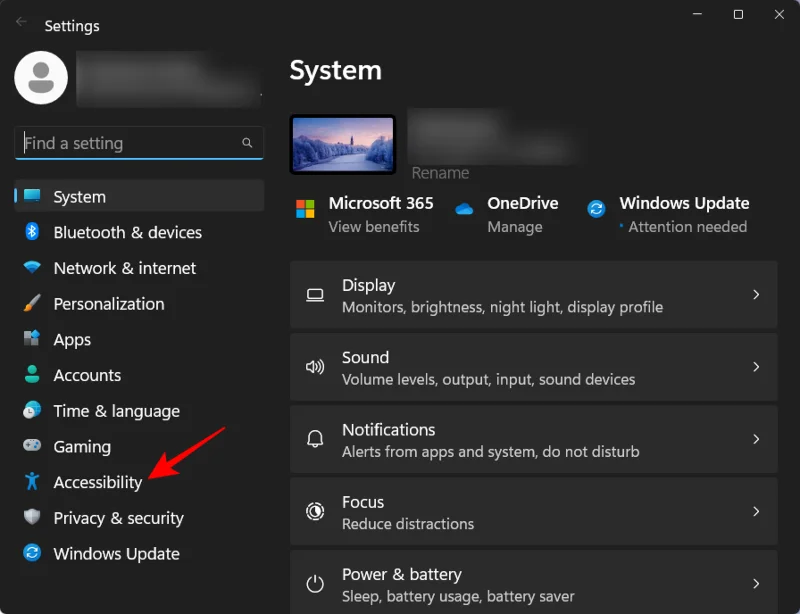Viewport: 800px width, 614px height.
Task: Select Time & language in the sidebar
Action: point(117,411)
